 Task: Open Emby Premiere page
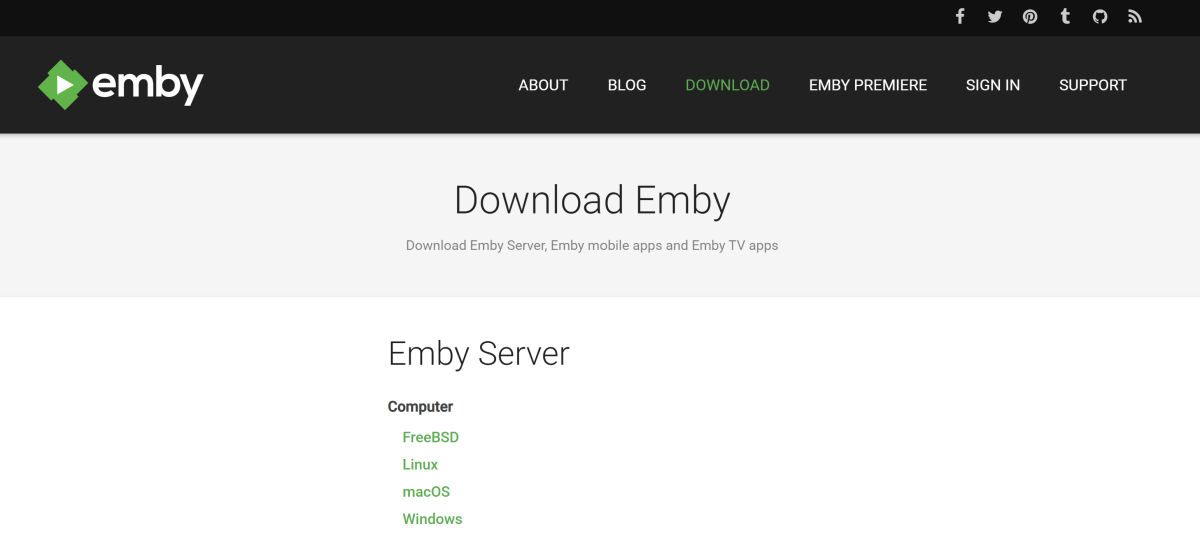[x=868, y=85]
